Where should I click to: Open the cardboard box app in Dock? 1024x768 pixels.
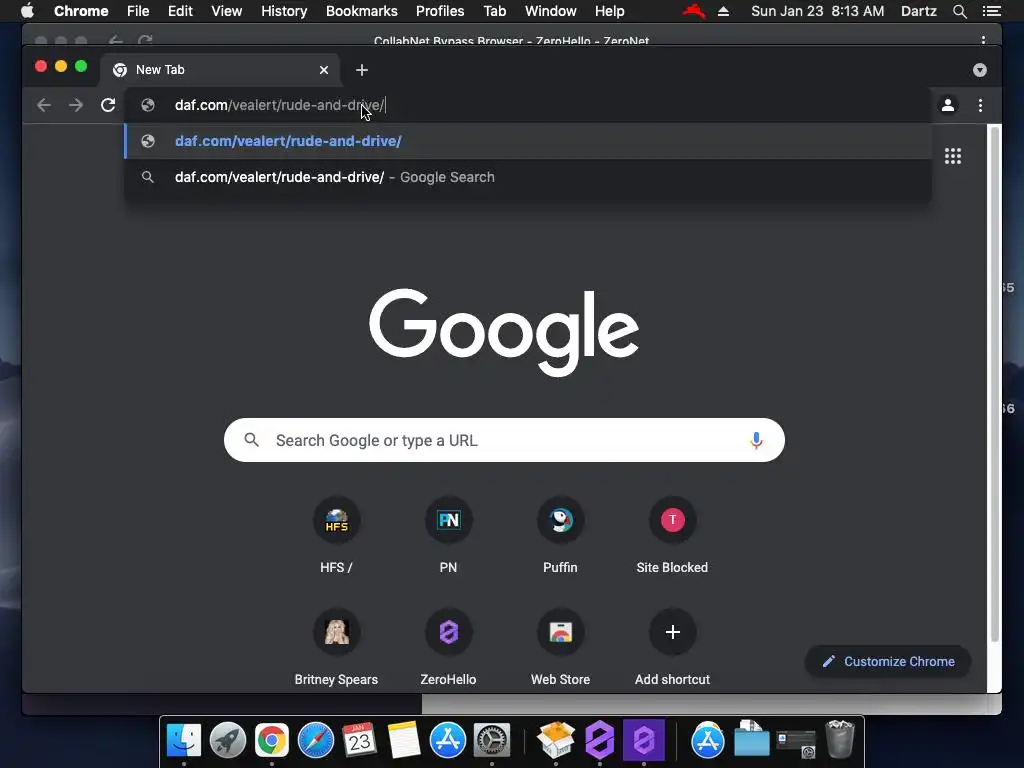click(x=556, y=740)
